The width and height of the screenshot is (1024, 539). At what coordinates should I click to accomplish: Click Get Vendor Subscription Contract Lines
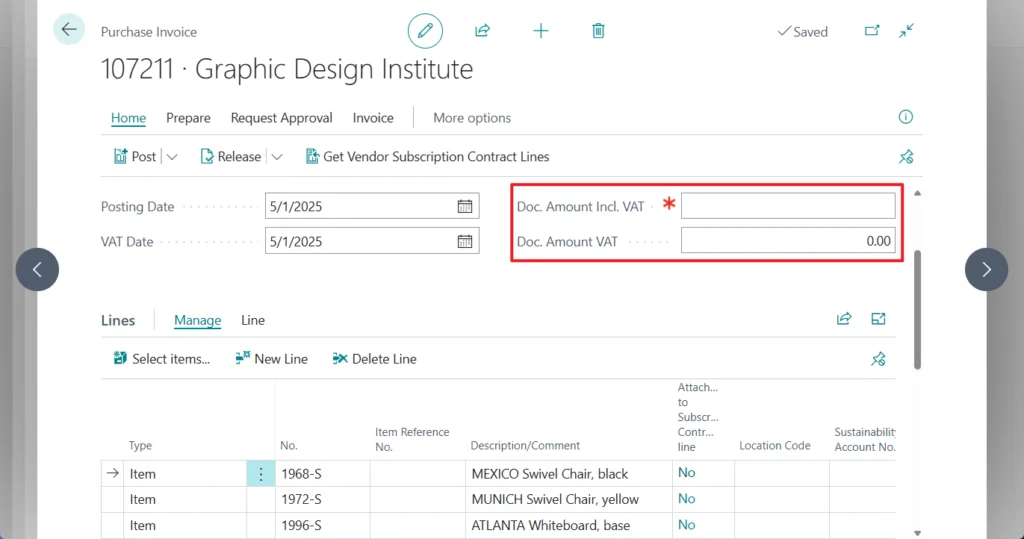[x=427, y=157]
